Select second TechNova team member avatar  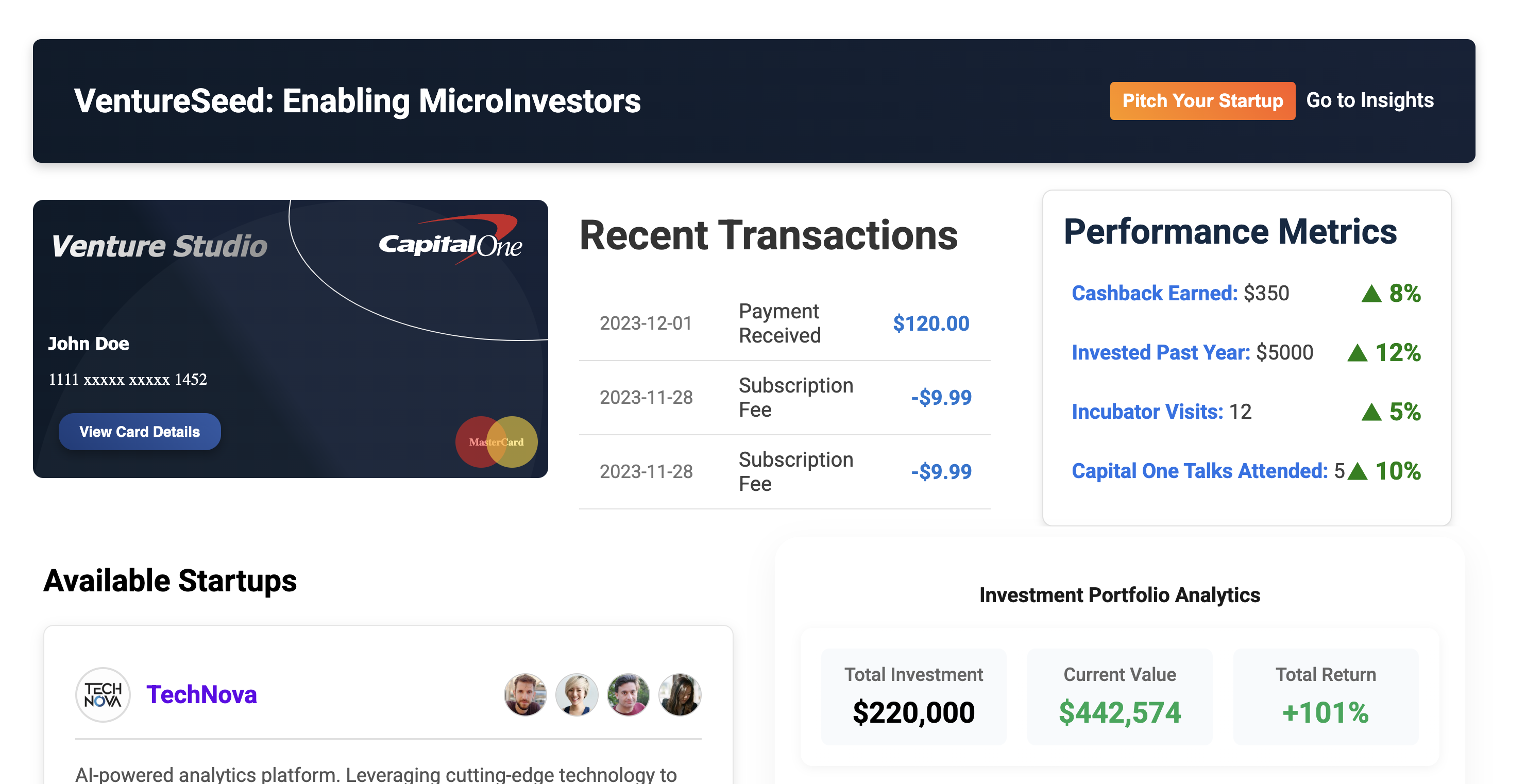pos(577,694)
